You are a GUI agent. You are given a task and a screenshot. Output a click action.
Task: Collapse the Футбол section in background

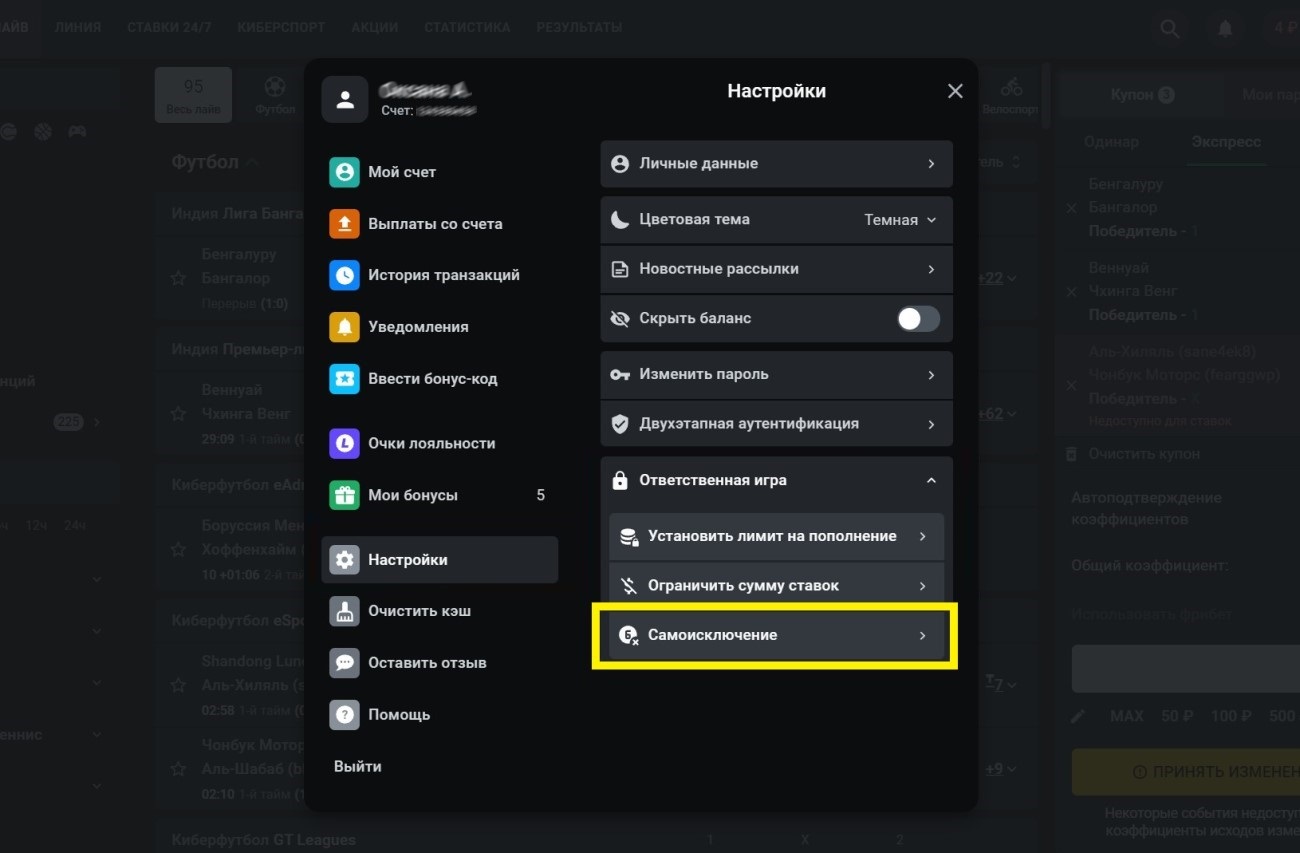click(253, 162)
